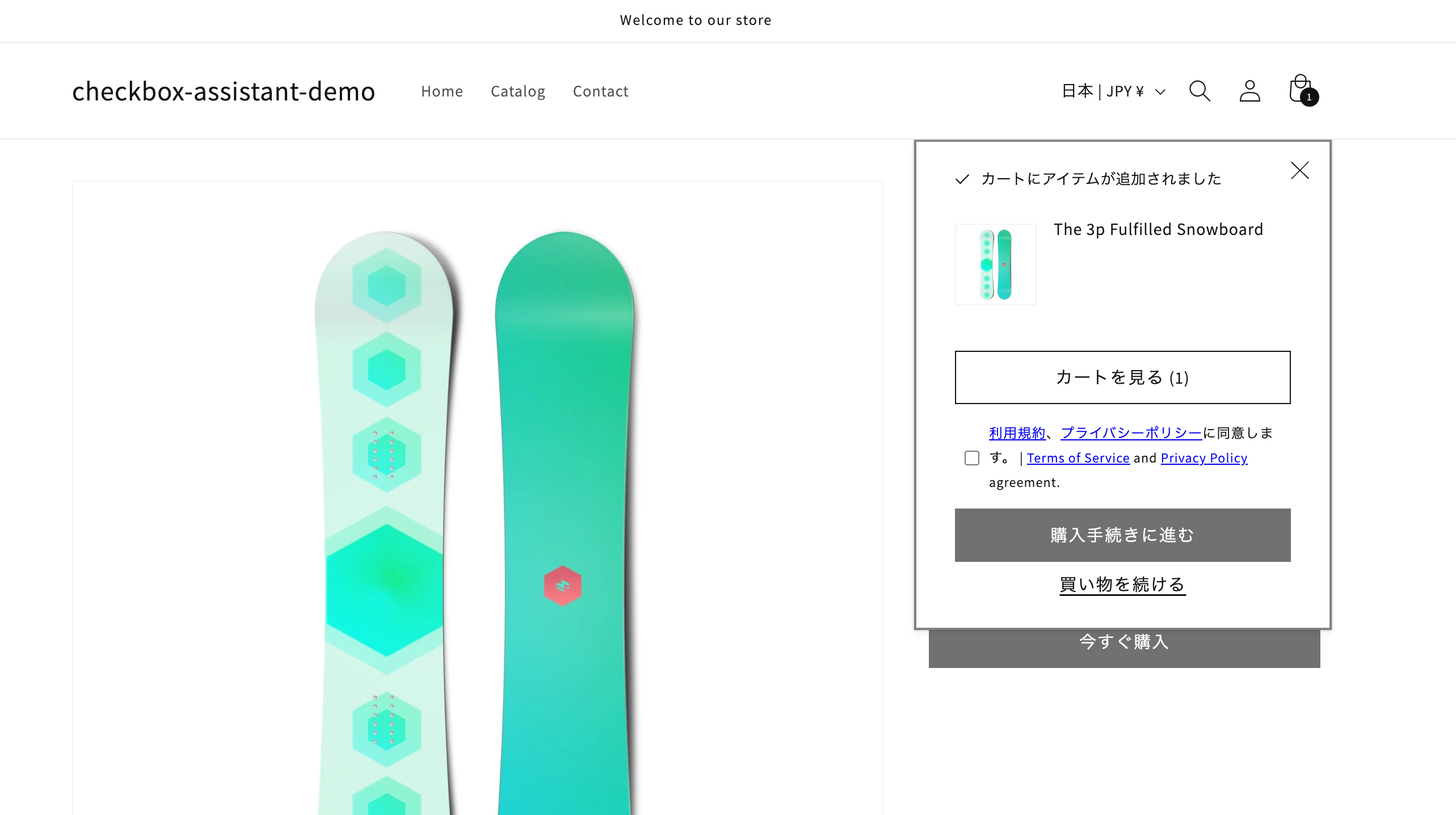Viewport: 1456px width, 815px height.
Task: Check the terms agreement checkbox
Action: tap(972, 458)
